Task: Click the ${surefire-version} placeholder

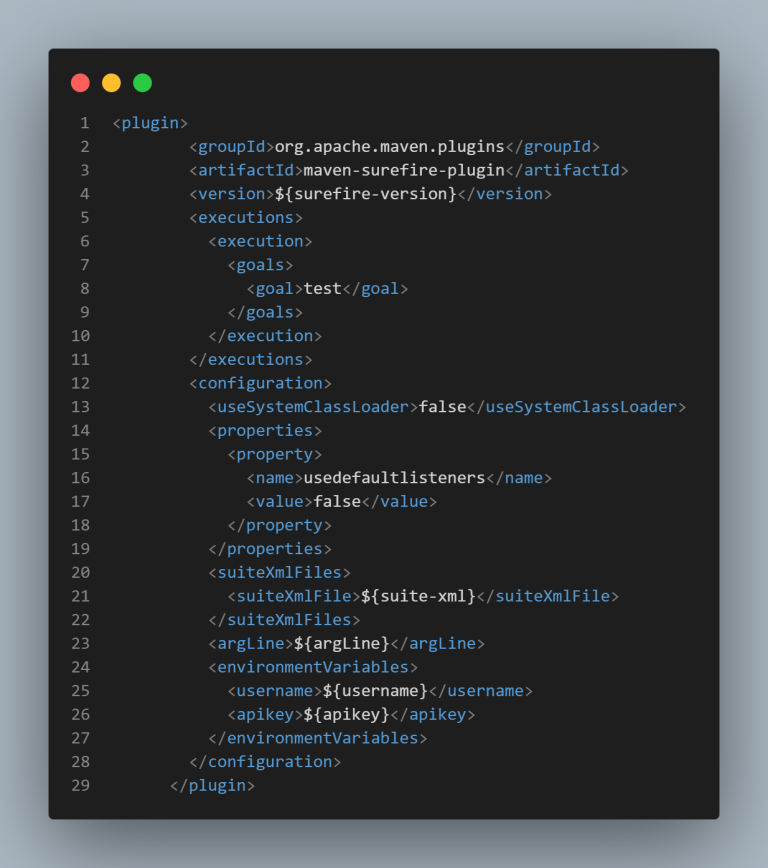Action: coord(366,194)
